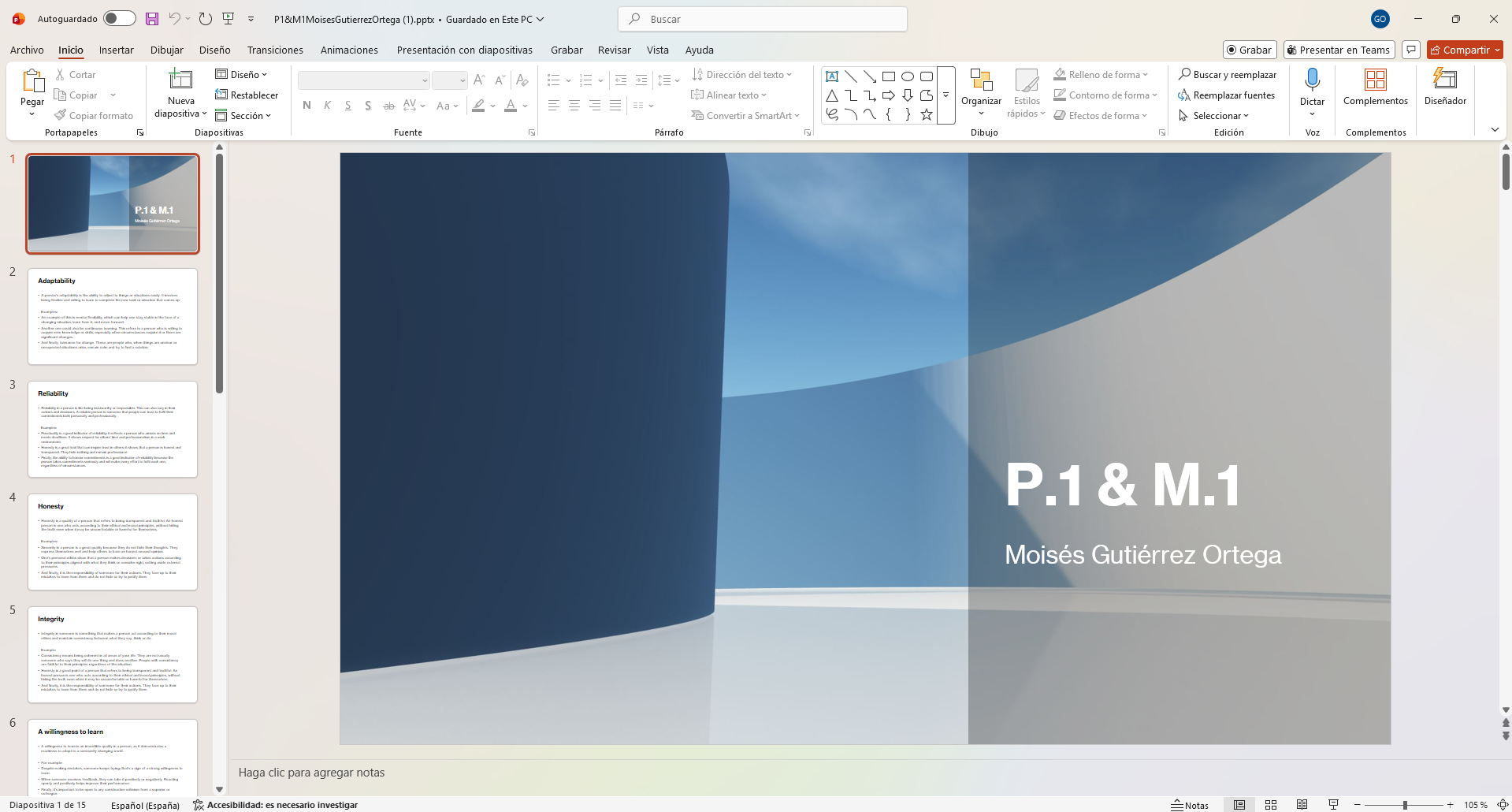Click Reemplazar fuentes

(x=1226, y=95)
